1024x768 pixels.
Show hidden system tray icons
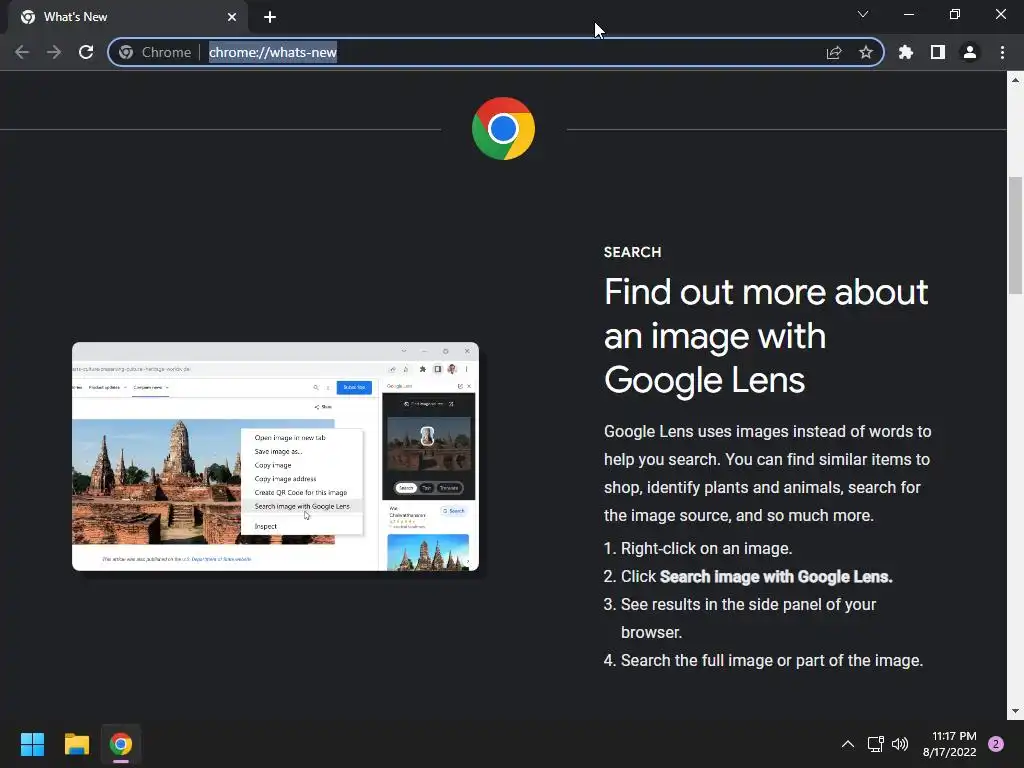pos(847,744)
